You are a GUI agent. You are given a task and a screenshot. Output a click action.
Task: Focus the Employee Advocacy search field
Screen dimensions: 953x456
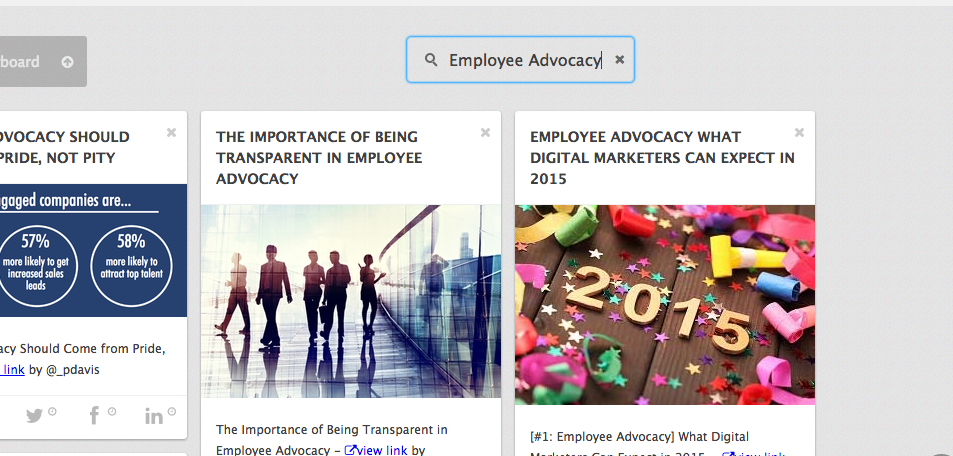520,60
